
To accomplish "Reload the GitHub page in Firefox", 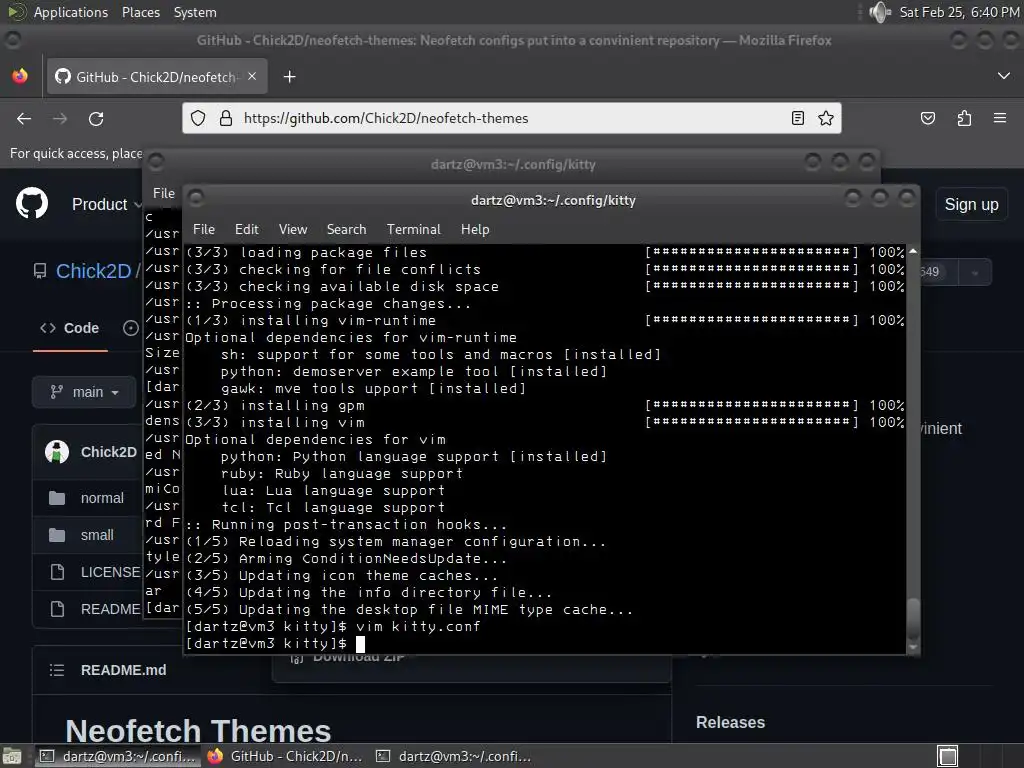I will (x=96, y=118).
